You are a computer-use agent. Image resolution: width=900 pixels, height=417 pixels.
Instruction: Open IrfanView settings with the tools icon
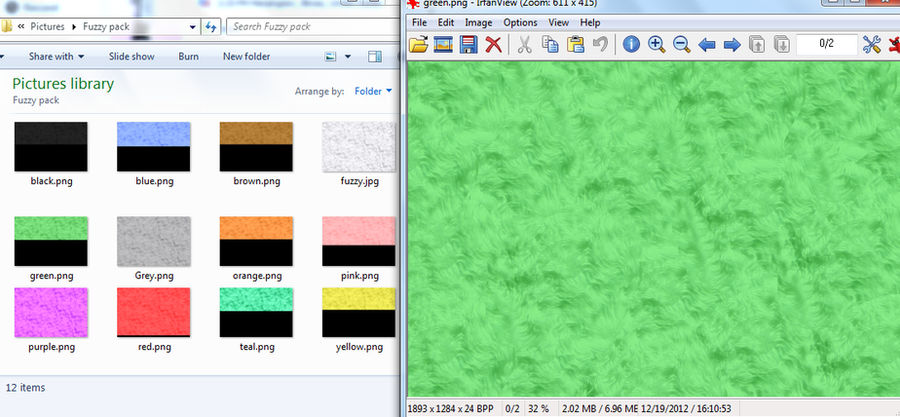[871, 45]
